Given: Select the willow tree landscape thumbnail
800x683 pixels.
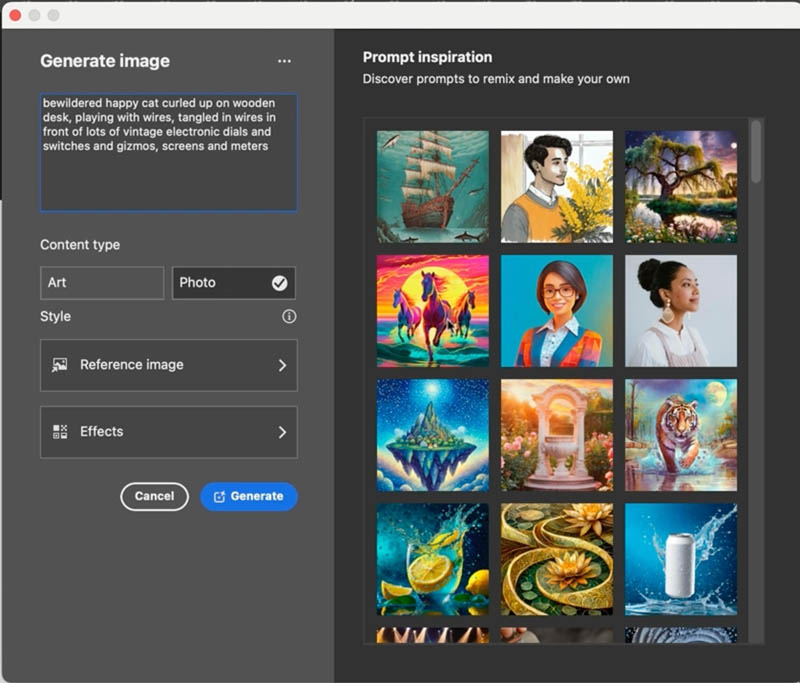Looking at the screenshot, I should pyautogui.click(x=681, y=187).
